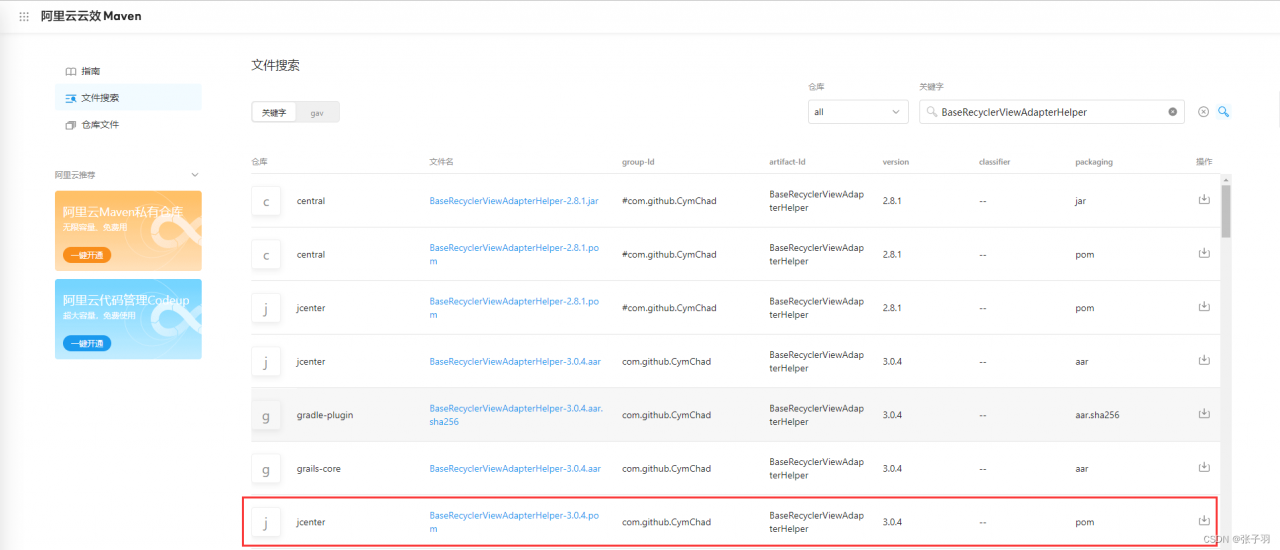Click the g icon of grails-core row
This screenshot has height=550, width=1280.
click(266, 469)
